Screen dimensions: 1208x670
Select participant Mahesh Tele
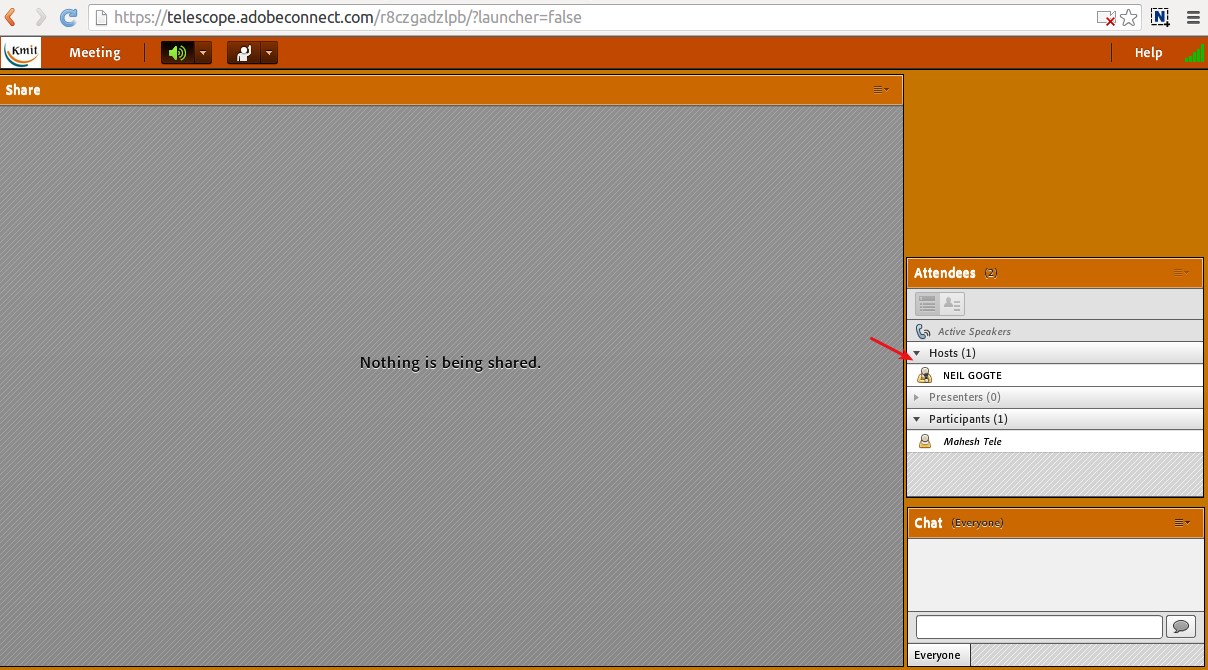1054,441
